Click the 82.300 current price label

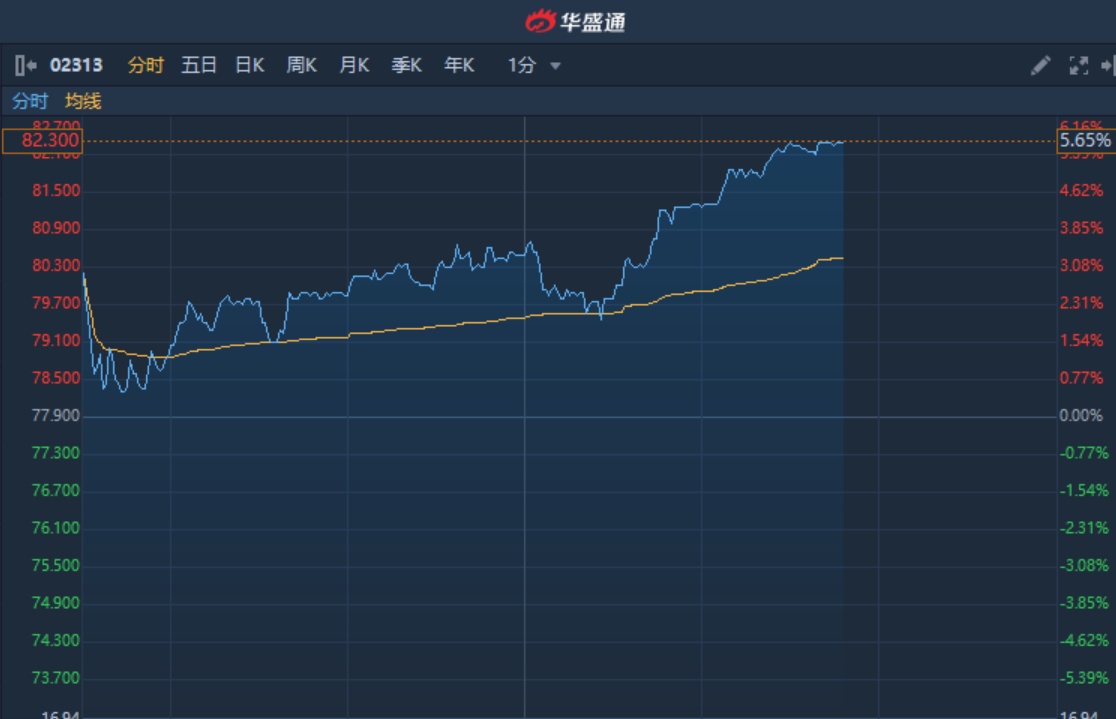[x=42, y=141]
